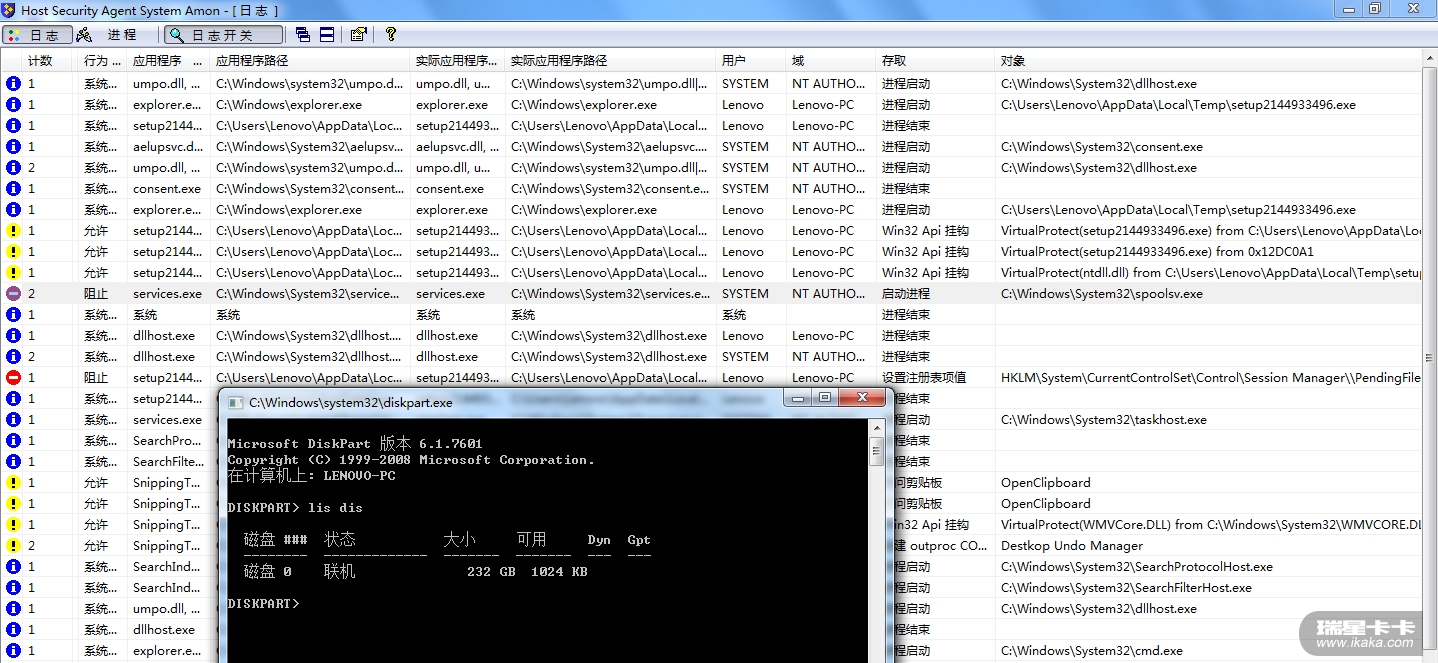Minimize the diskpart.exe console window
Screen dimensions: 1438x663
point(800,398)
